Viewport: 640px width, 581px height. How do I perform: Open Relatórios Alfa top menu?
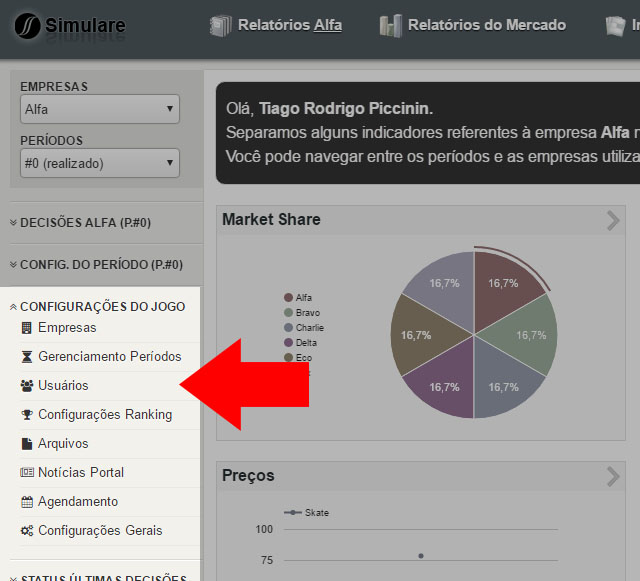(276, 25)
